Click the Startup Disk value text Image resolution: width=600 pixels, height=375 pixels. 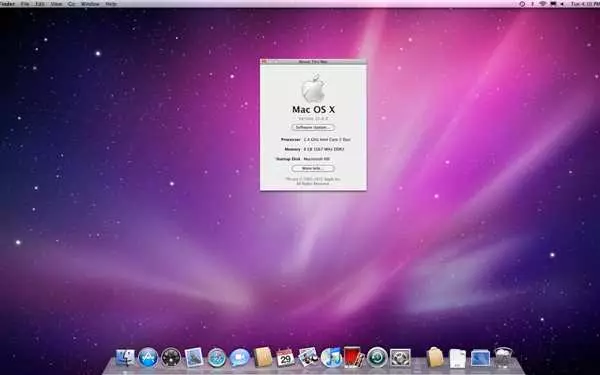pyautogui.click(x=316, y=159)
